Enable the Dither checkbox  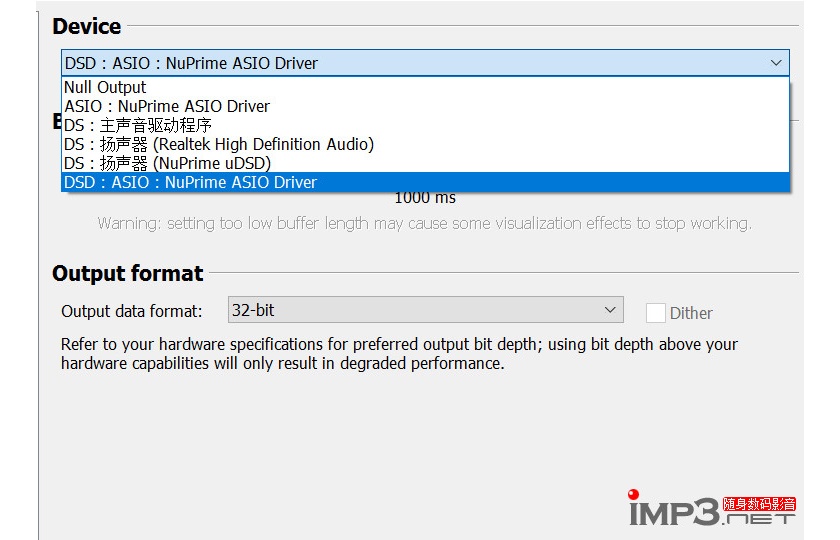(x=656, y=313)
